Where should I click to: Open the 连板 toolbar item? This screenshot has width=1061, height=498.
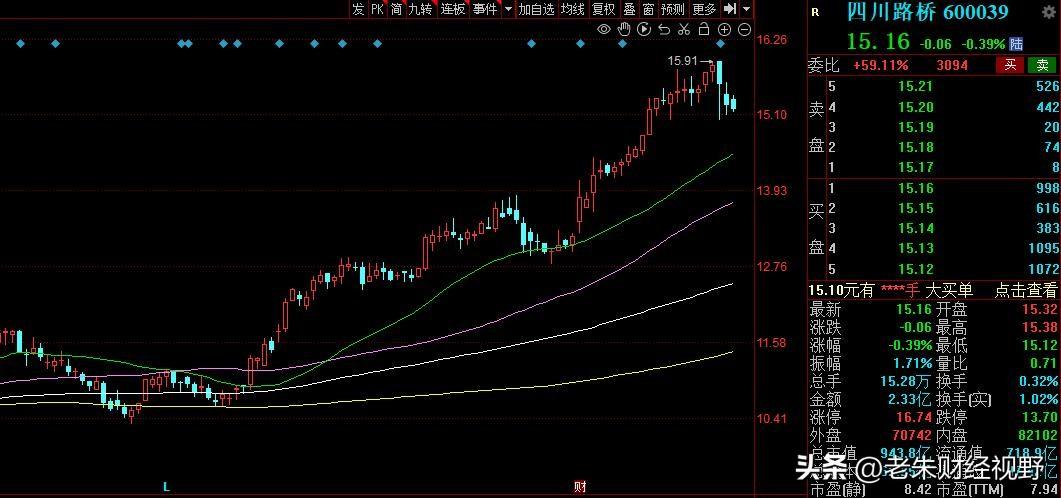point(453,9)
